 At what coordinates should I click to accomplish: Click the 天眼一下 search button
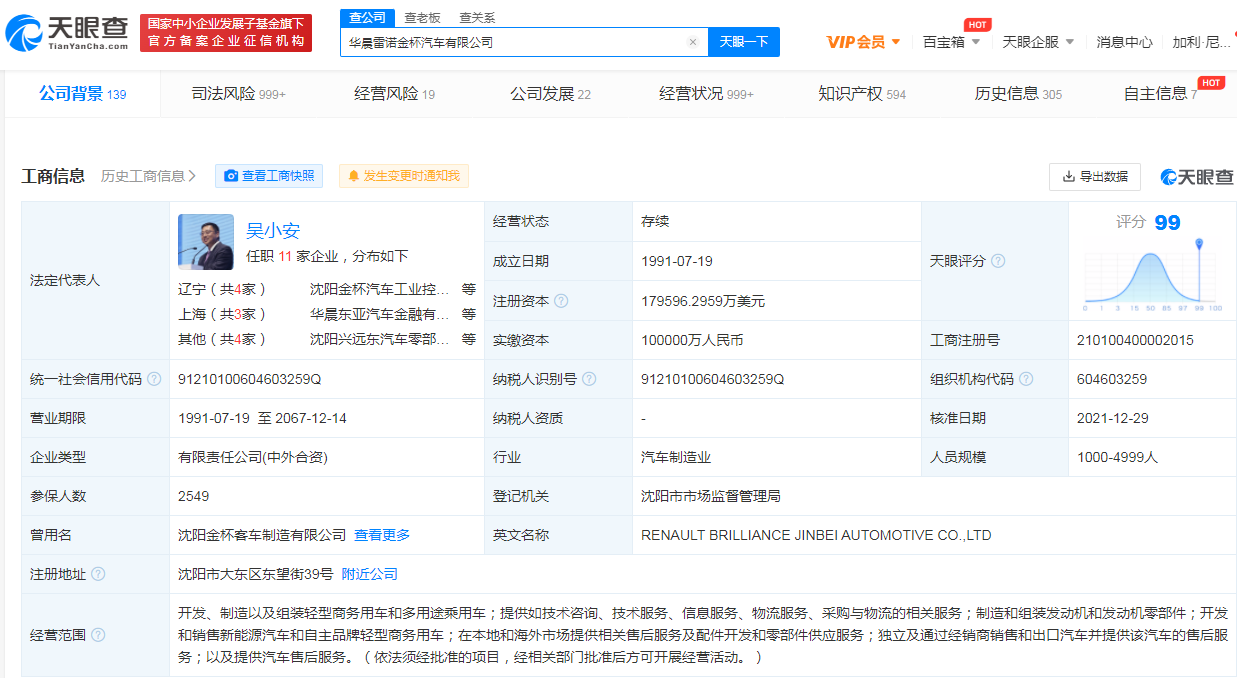tap(744, 42)
